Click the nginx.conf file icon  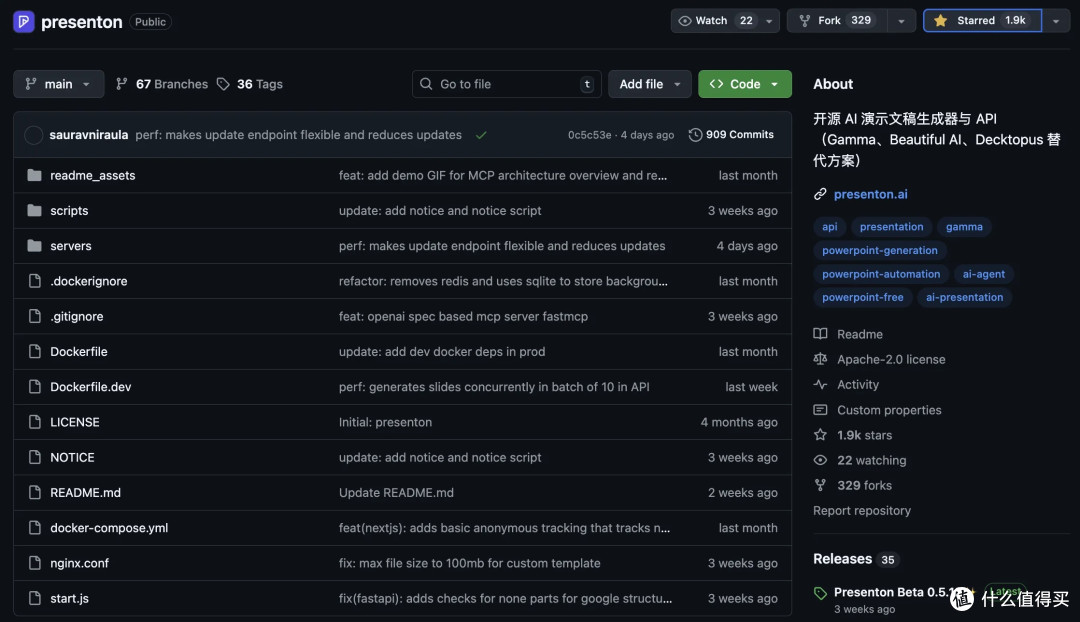coord(34,563)
